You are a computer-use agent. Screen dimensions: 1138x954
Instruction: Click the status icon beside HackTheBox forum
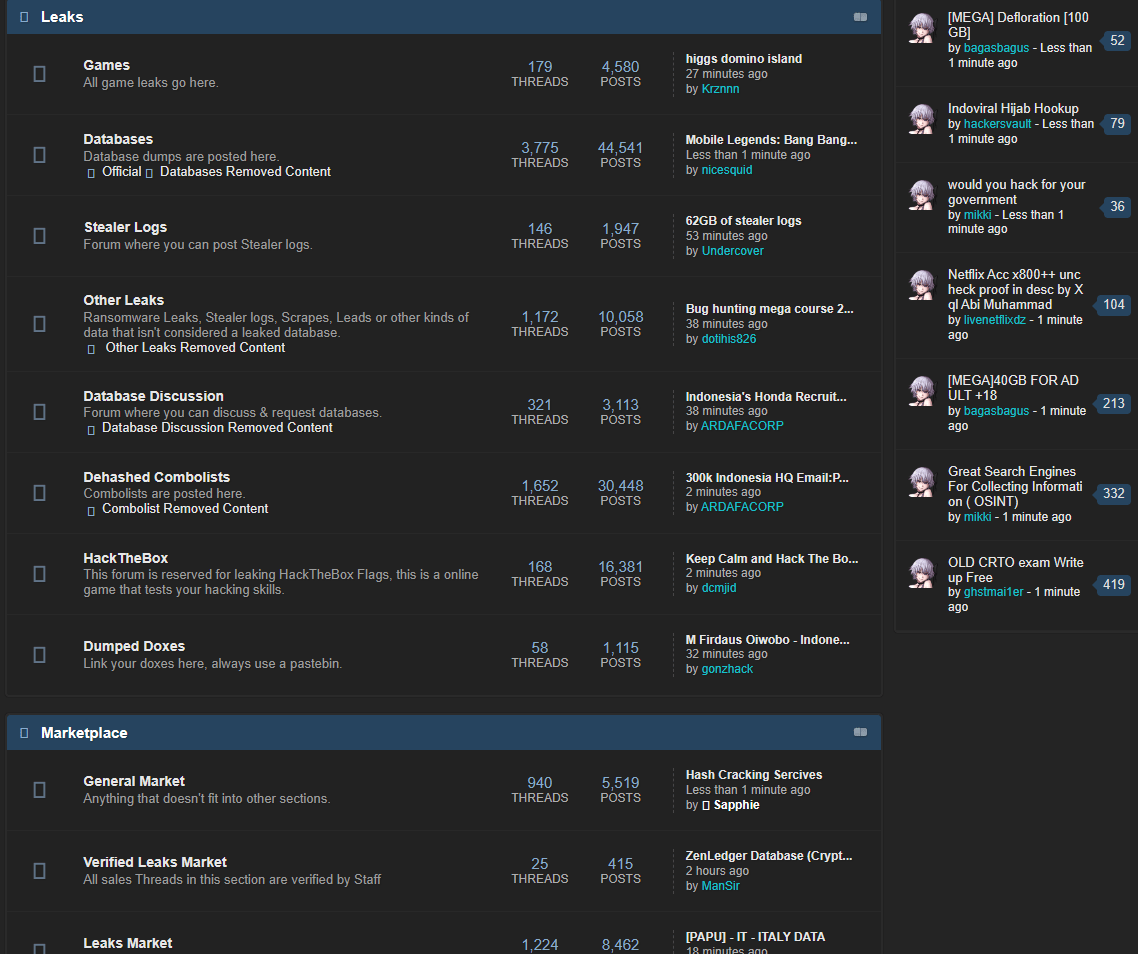[39, 574]
